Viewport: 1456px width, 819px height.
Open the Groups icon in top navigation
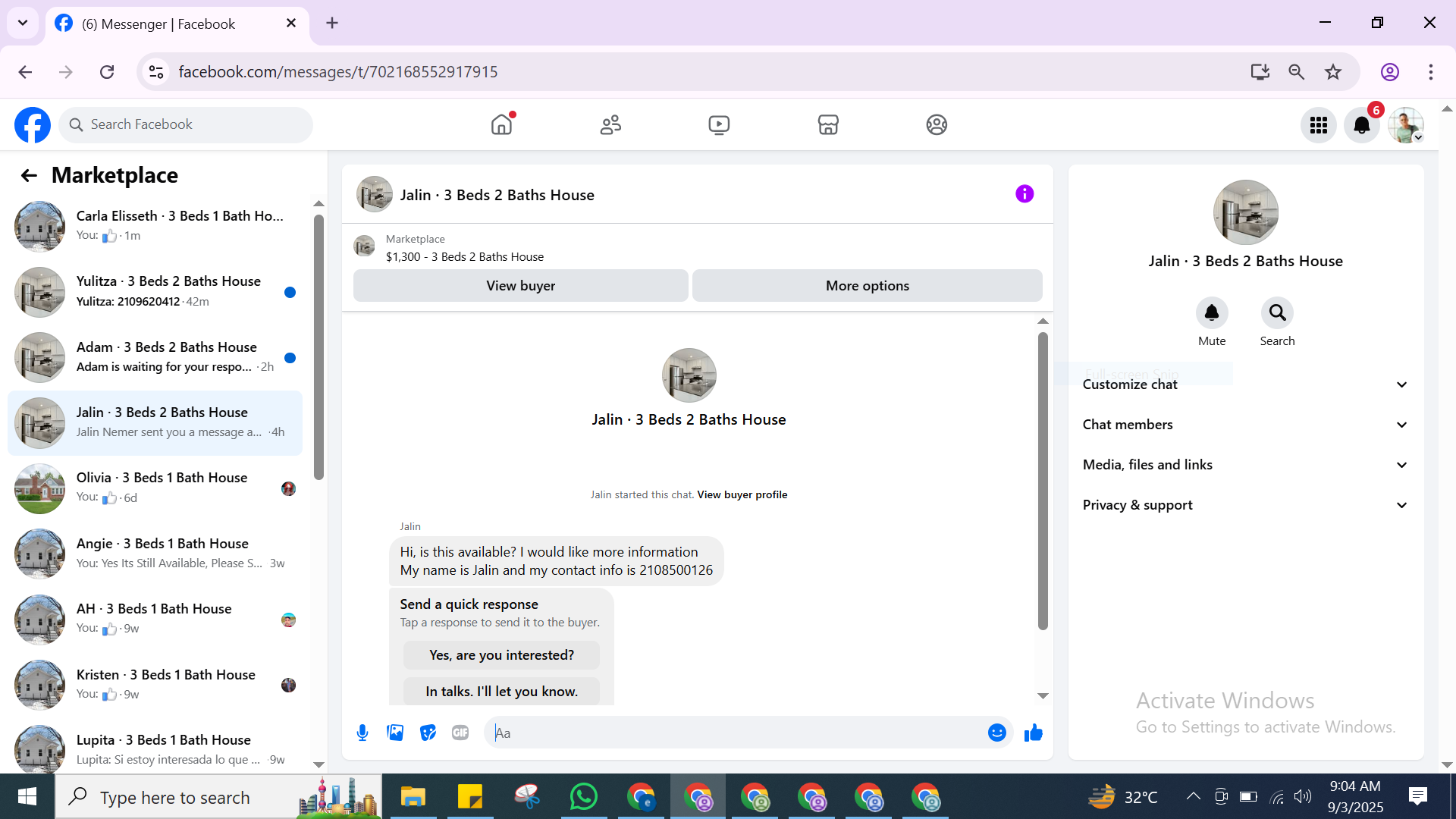937,124
